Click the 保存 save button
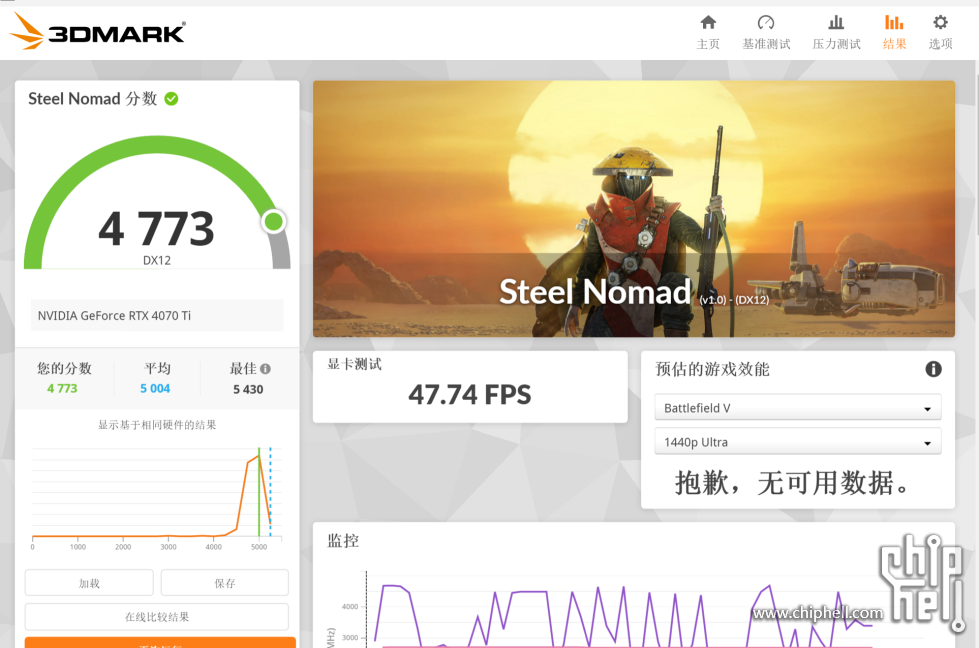Screen dimensions: 979x648 (x=225, y=583)
